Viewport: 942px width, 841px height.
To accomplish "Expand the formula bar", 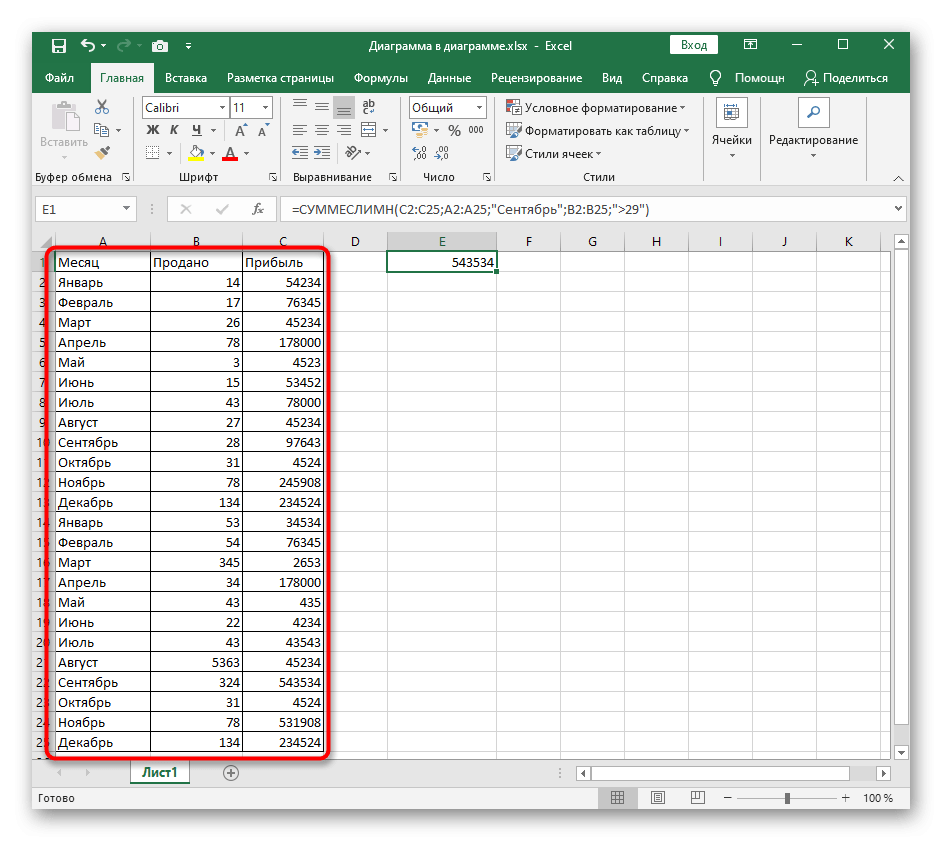I will coord(898,208).
